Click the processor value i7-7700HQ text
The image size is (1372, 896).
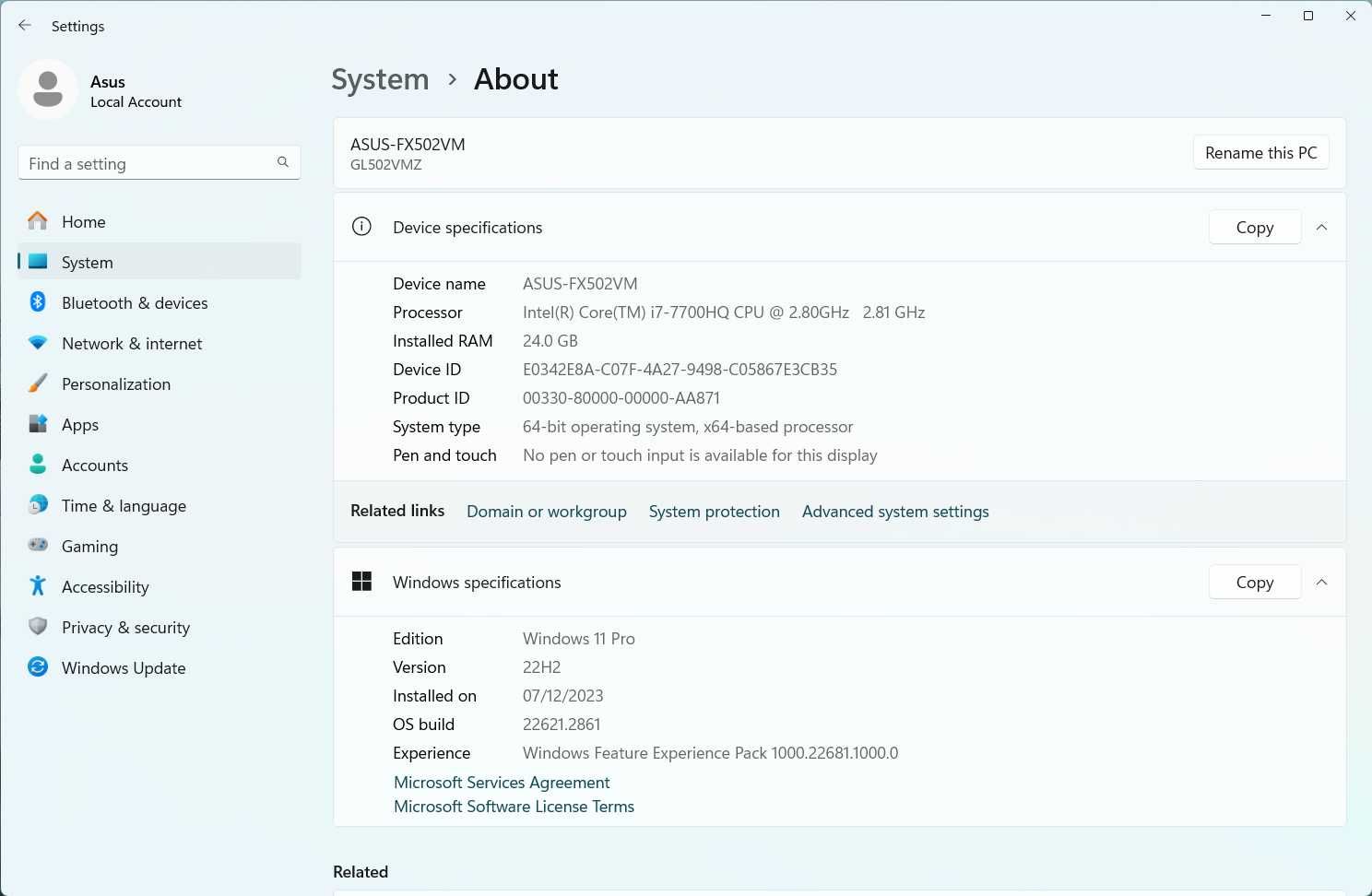723,312
